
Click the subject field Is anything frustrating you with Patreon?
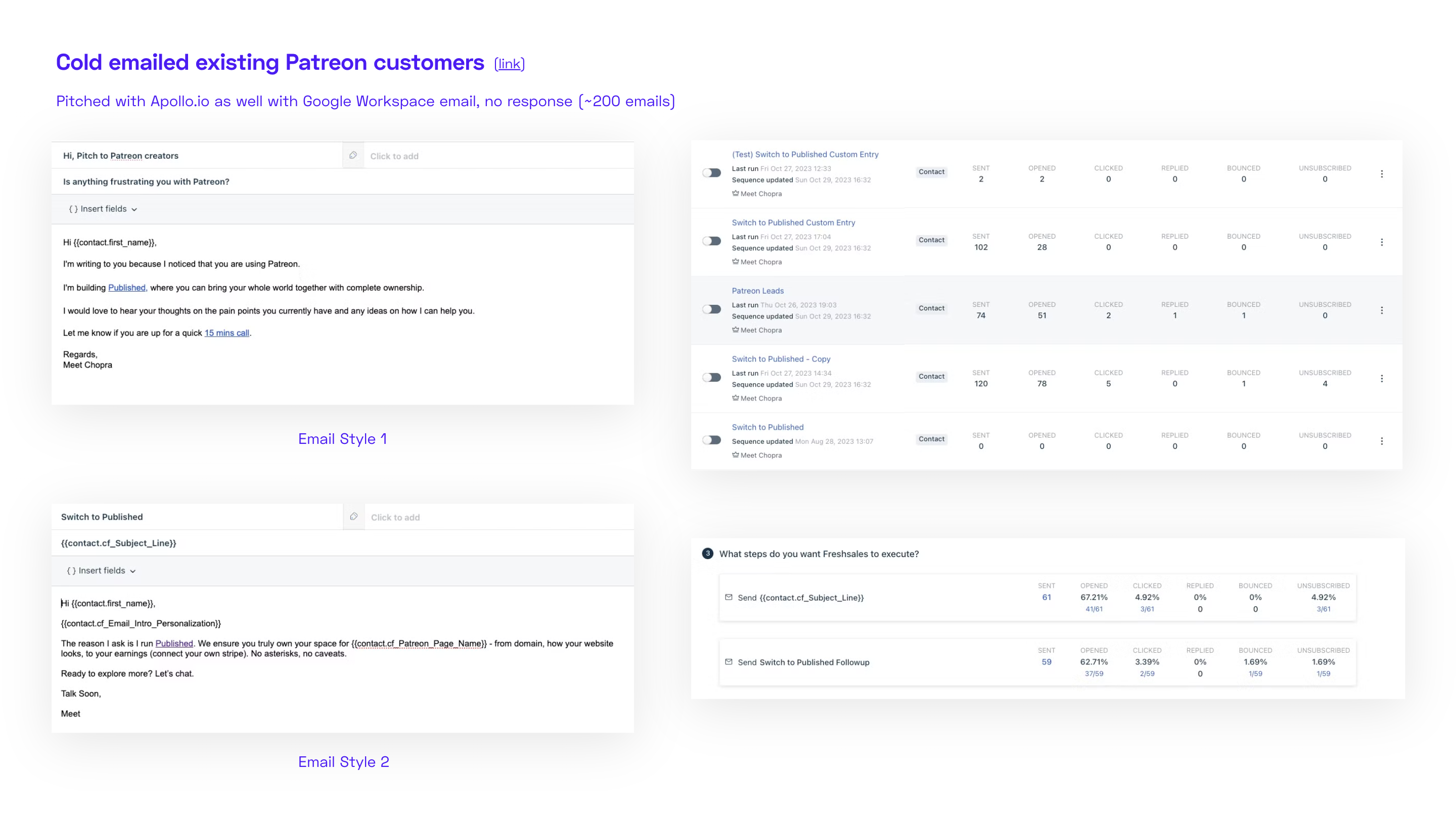coord(147,181)
